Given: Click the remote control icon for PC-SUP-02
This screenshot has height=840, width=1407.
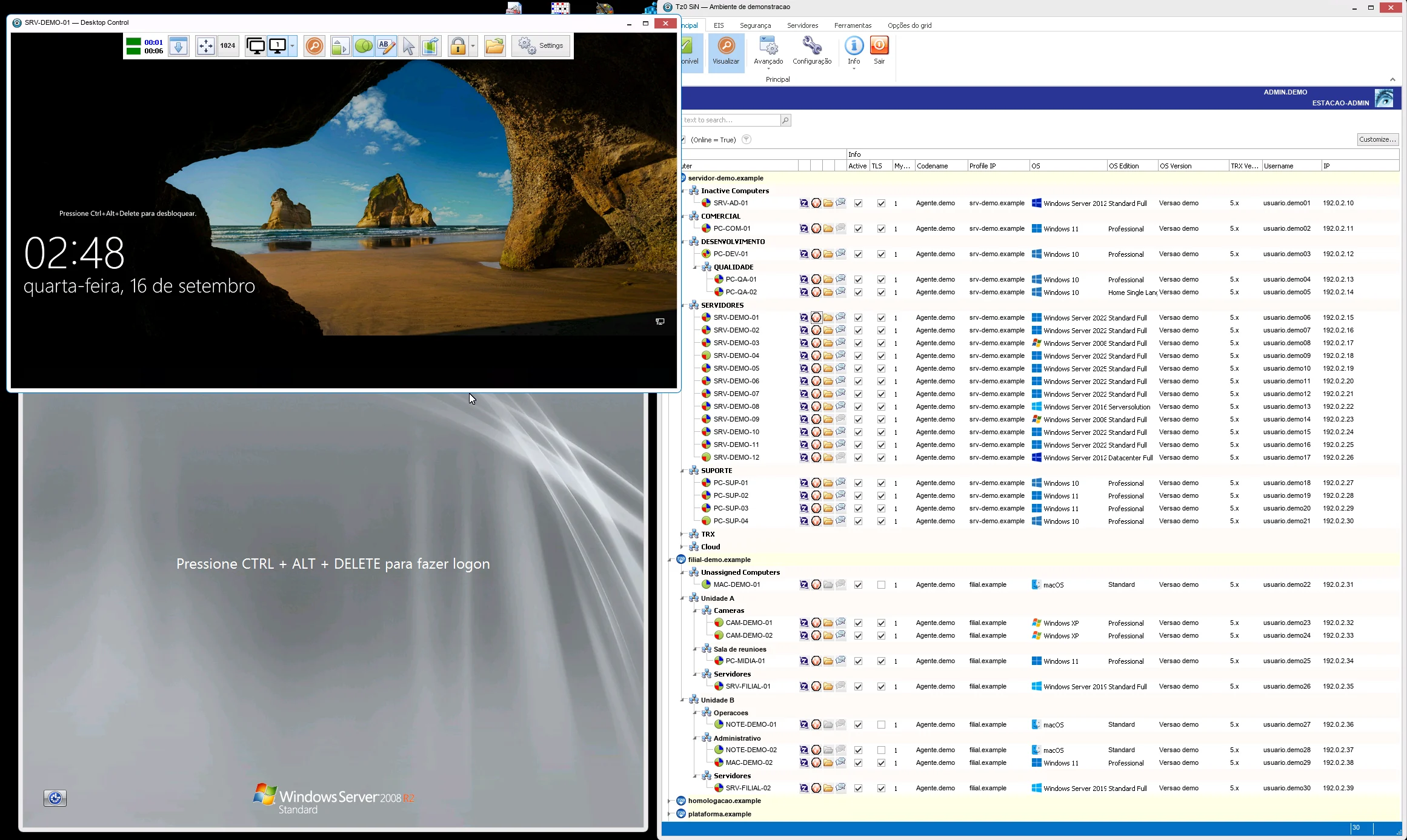Looking at the screenshot, I should click(x=803, y=495).
